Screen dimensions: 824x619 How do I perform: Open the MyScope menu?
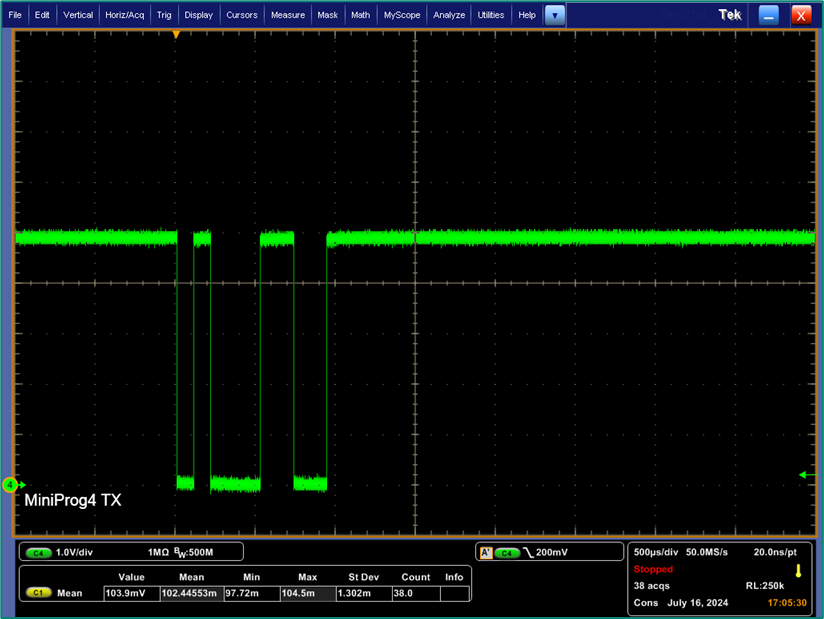click(401, 14)
